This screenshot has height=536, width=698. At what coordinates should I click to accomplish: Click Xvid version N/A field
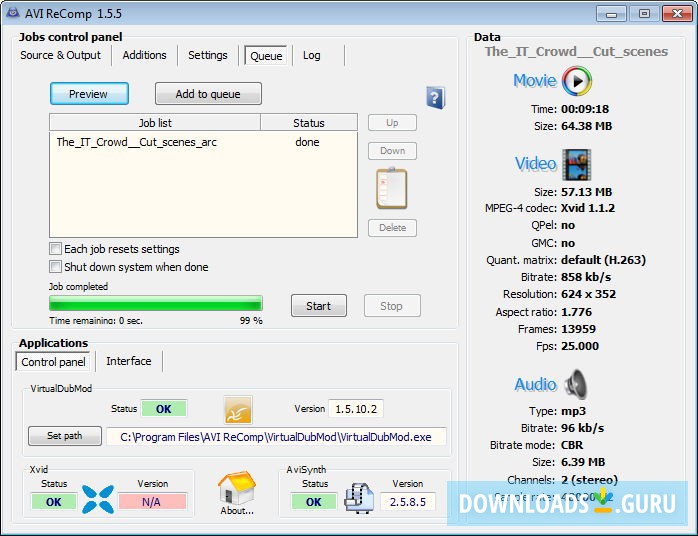click(x=152, y=502)
